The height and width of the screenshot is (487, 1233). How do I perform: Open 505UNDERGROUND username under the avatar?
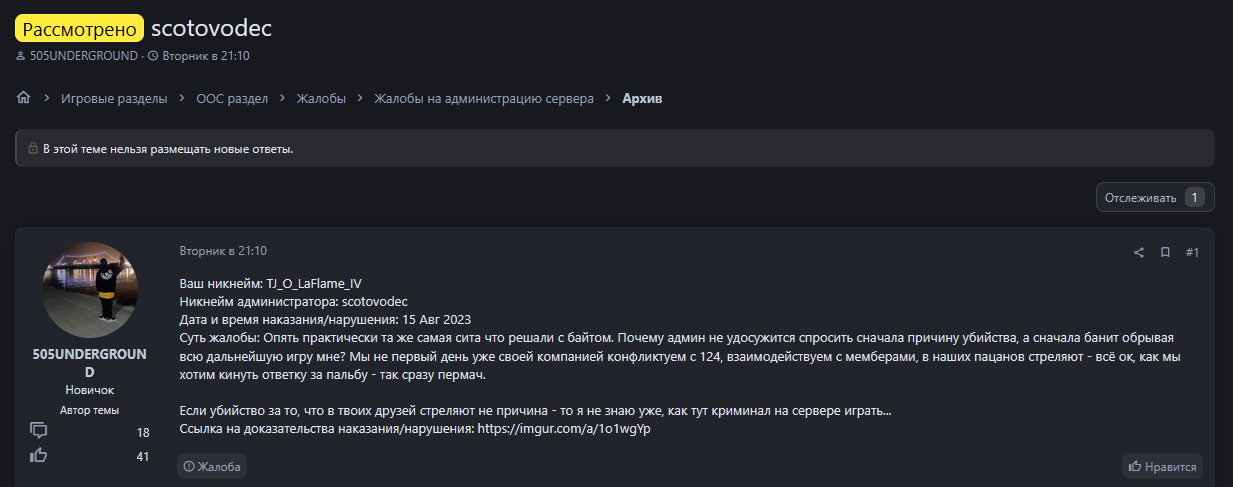point(90,363)
